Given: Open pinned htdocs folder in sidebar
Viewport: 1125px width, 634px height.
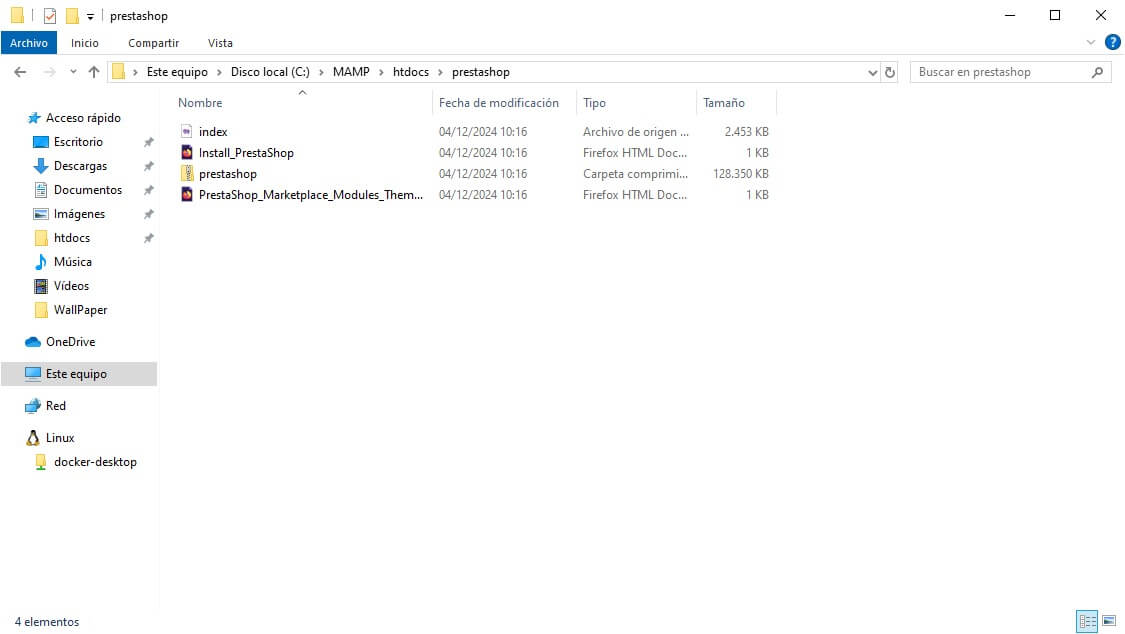Looking at the screenshot, I should point(72,238).
